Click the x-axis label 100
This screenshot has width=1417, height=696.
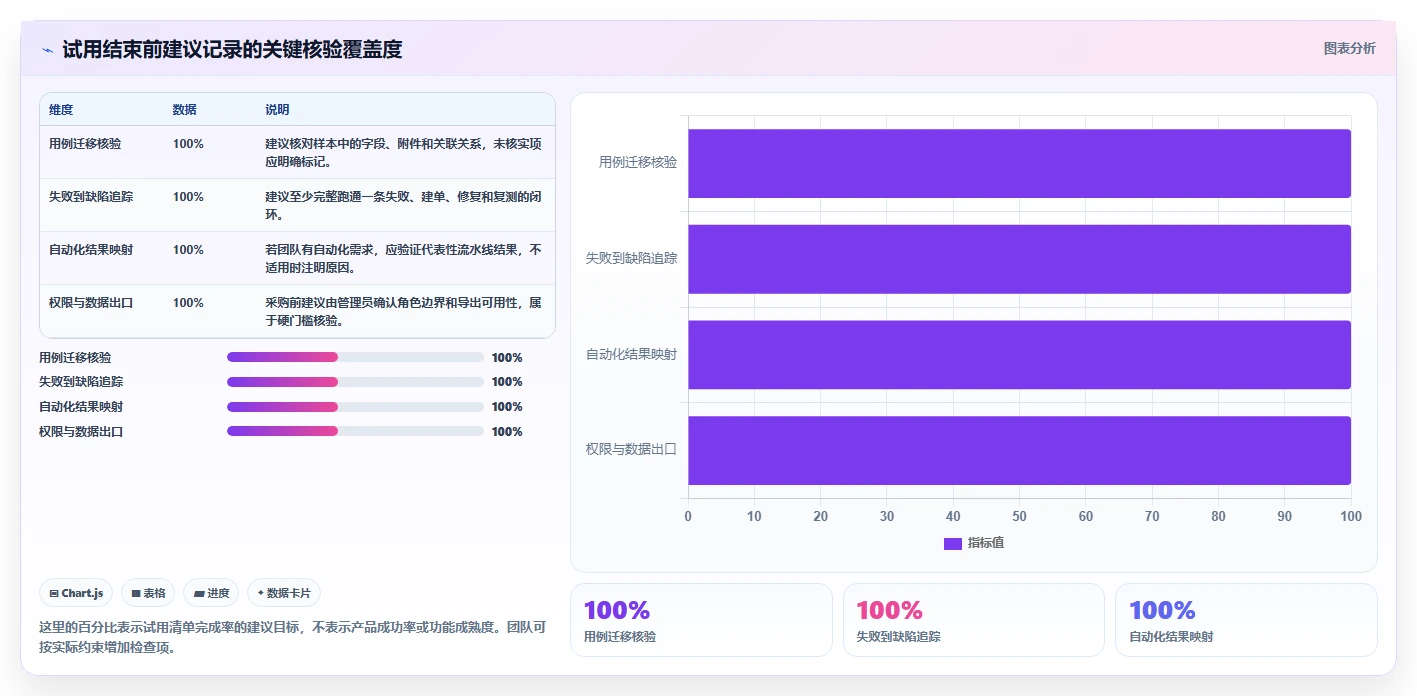1351,517
